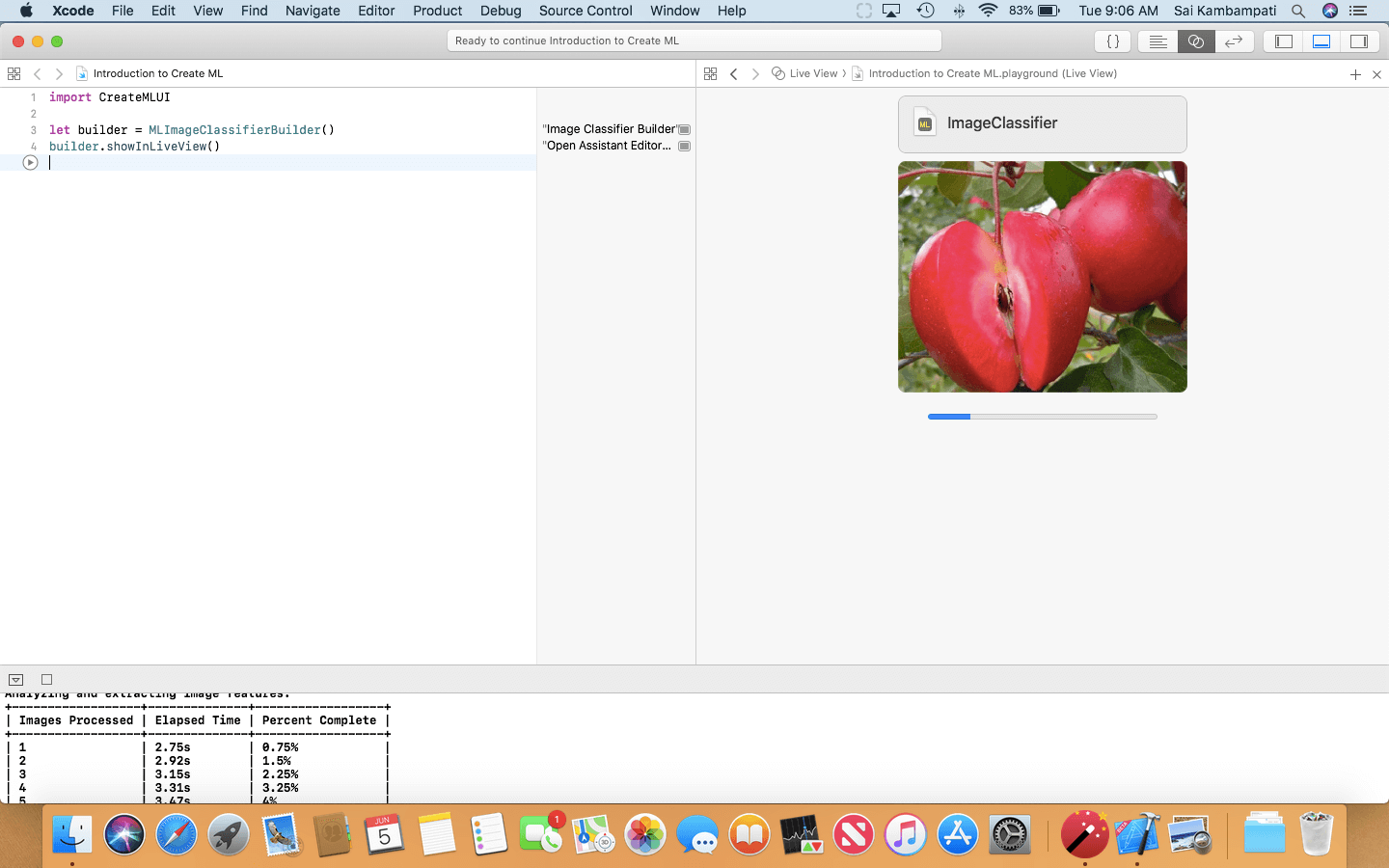Screen dimensions: 1389x868
Task: Toggle the Navigator left panel
Action: point(1284,41)
